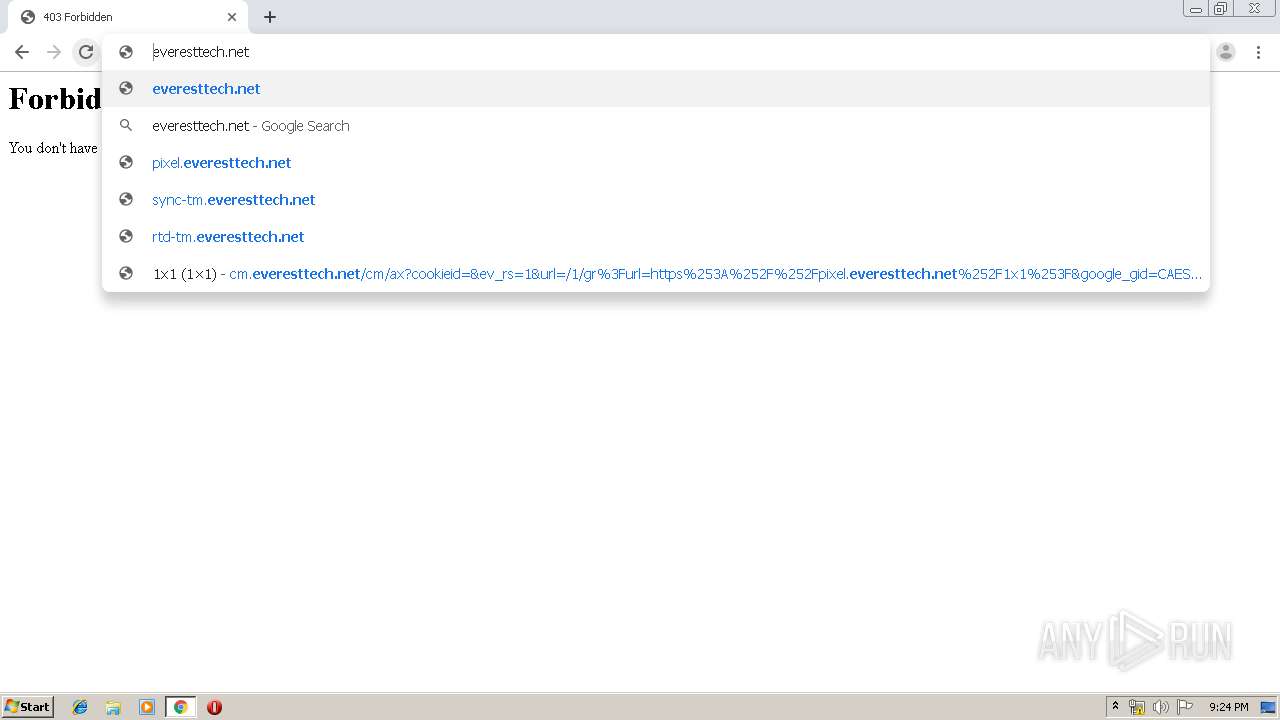Image resolution: width=1280 pixels, height=720 pixels.
Task: Click globe icon beside sync-tm.everesttech.net
Action: pyautogui.click(x=126, y=200)
